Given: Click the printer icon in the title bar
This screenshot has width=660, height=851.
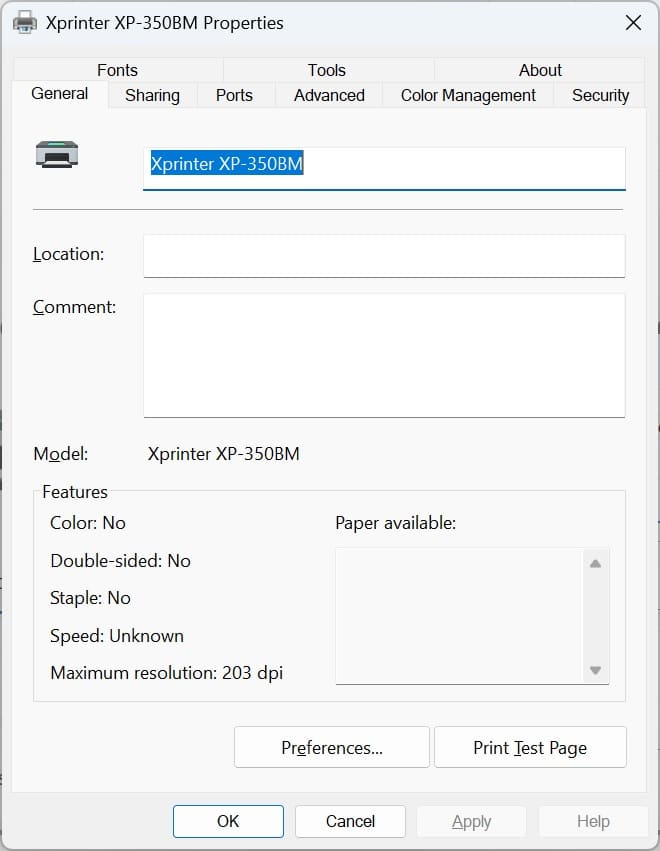Looking at the screenshot, I should pyautogui.click(x=25, y=23).
